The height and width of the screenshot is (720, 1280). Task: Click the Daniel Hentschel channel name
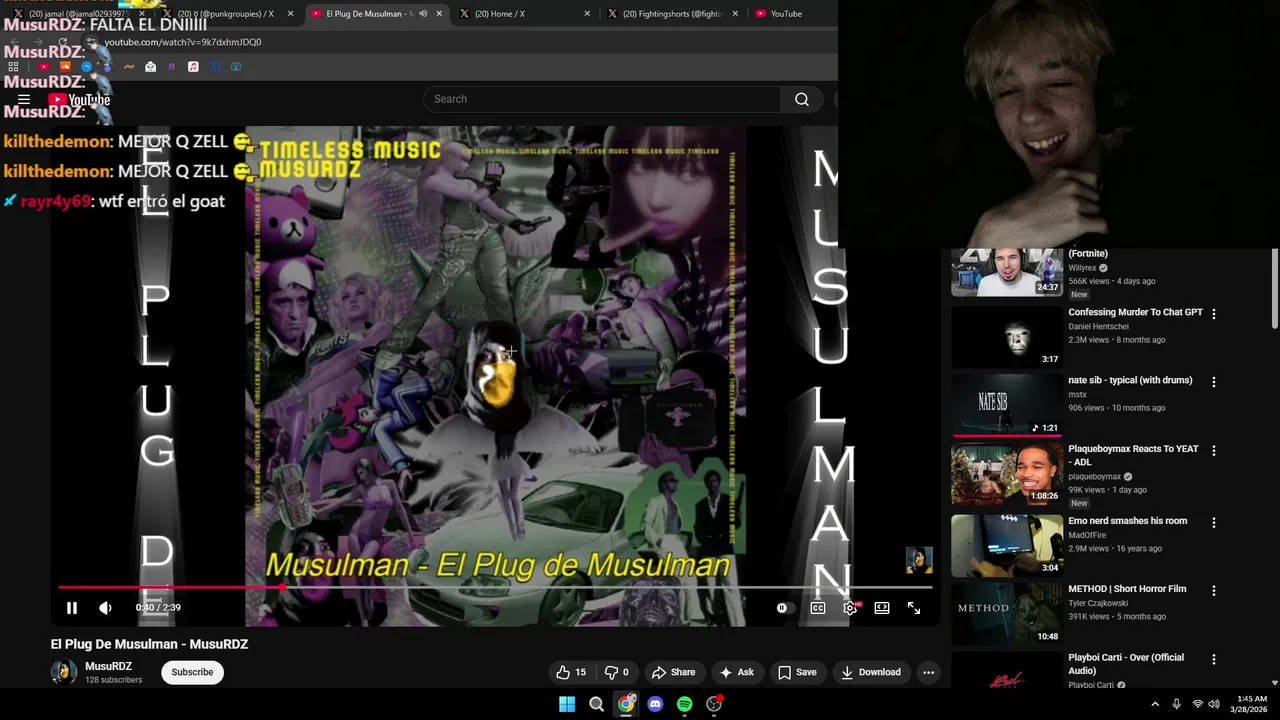point(1098,327)
